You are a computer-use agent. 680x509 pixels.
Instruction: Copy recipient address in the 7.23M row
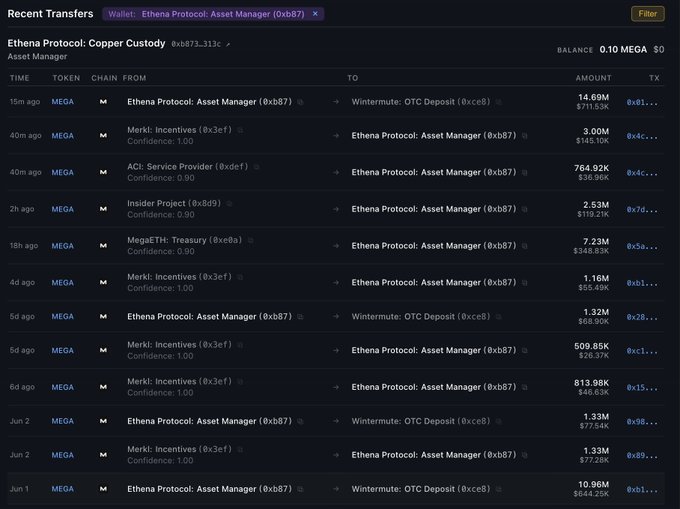pos(524,246)
